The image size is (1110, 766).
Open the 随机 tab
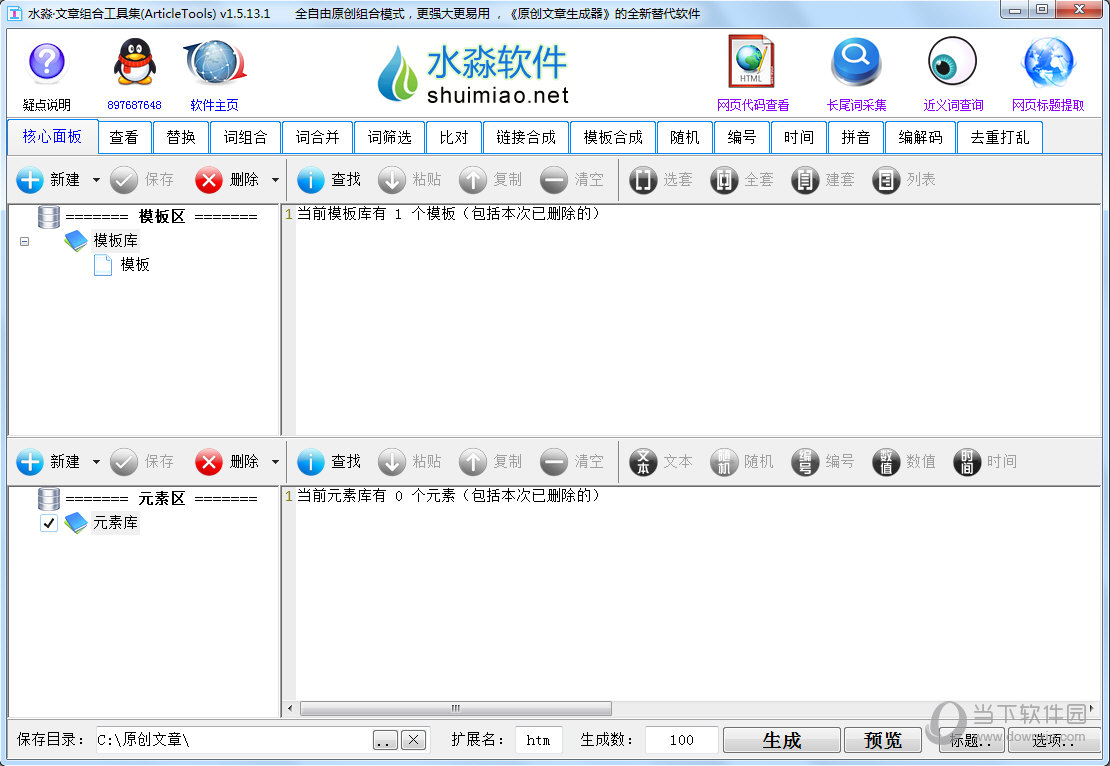pyautogui.click(x=685, y=137)
